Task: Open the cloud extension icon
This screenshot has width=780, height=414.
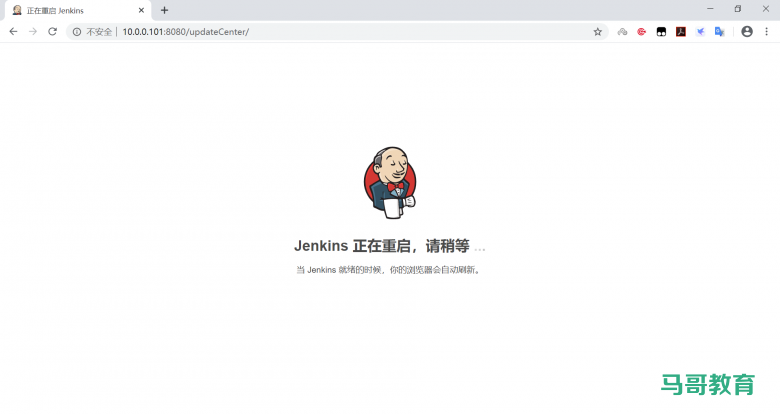Action: (x=622, y=32)
